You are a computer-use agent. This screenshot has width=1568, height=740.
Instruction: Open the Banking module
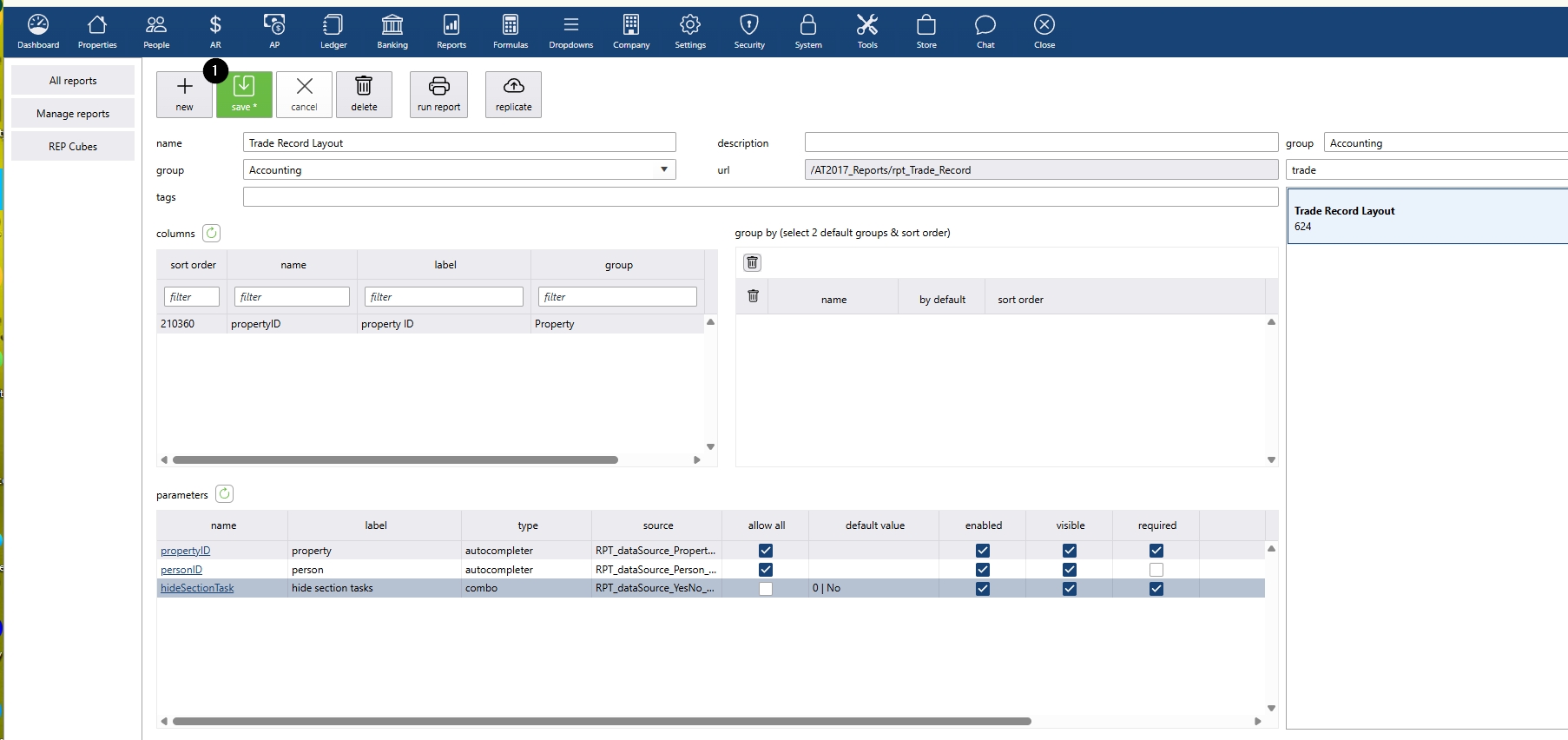pyautogui.click(x=392, y=32)
